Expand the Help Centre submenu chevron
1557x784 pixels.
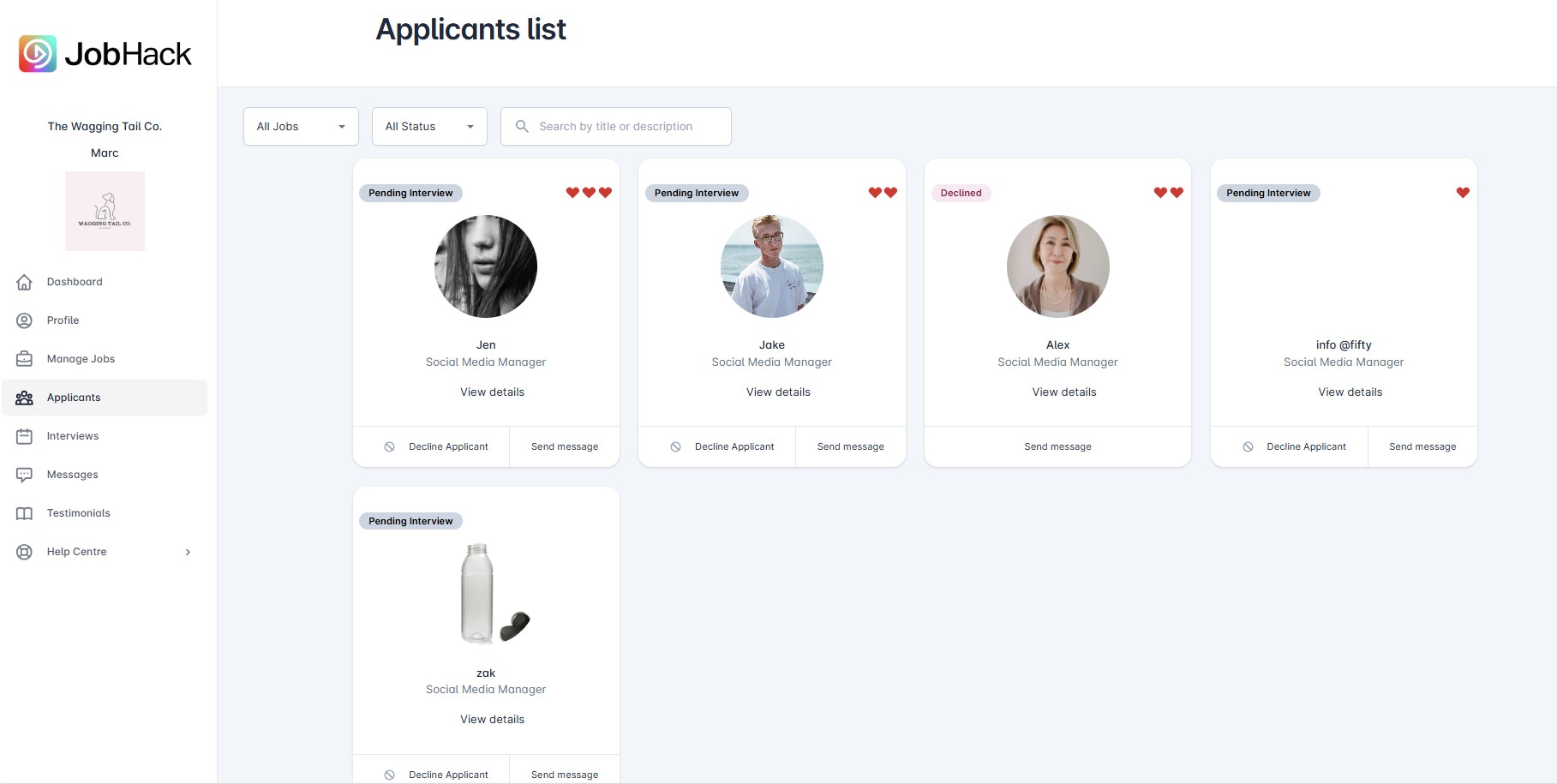pos(188,552)
